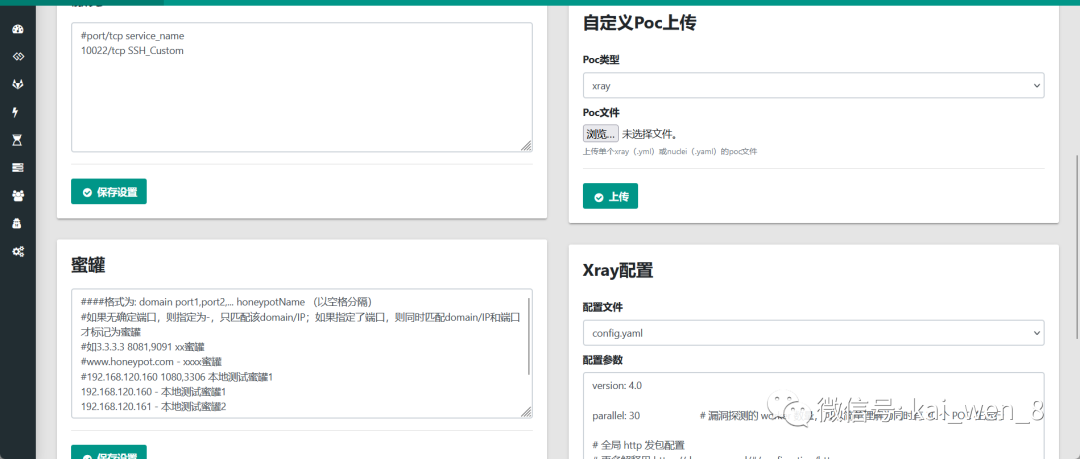Viewport: 1080px width, 459px height.
Task: Open the users group icon in sidebar
Action: pos(19,196)
